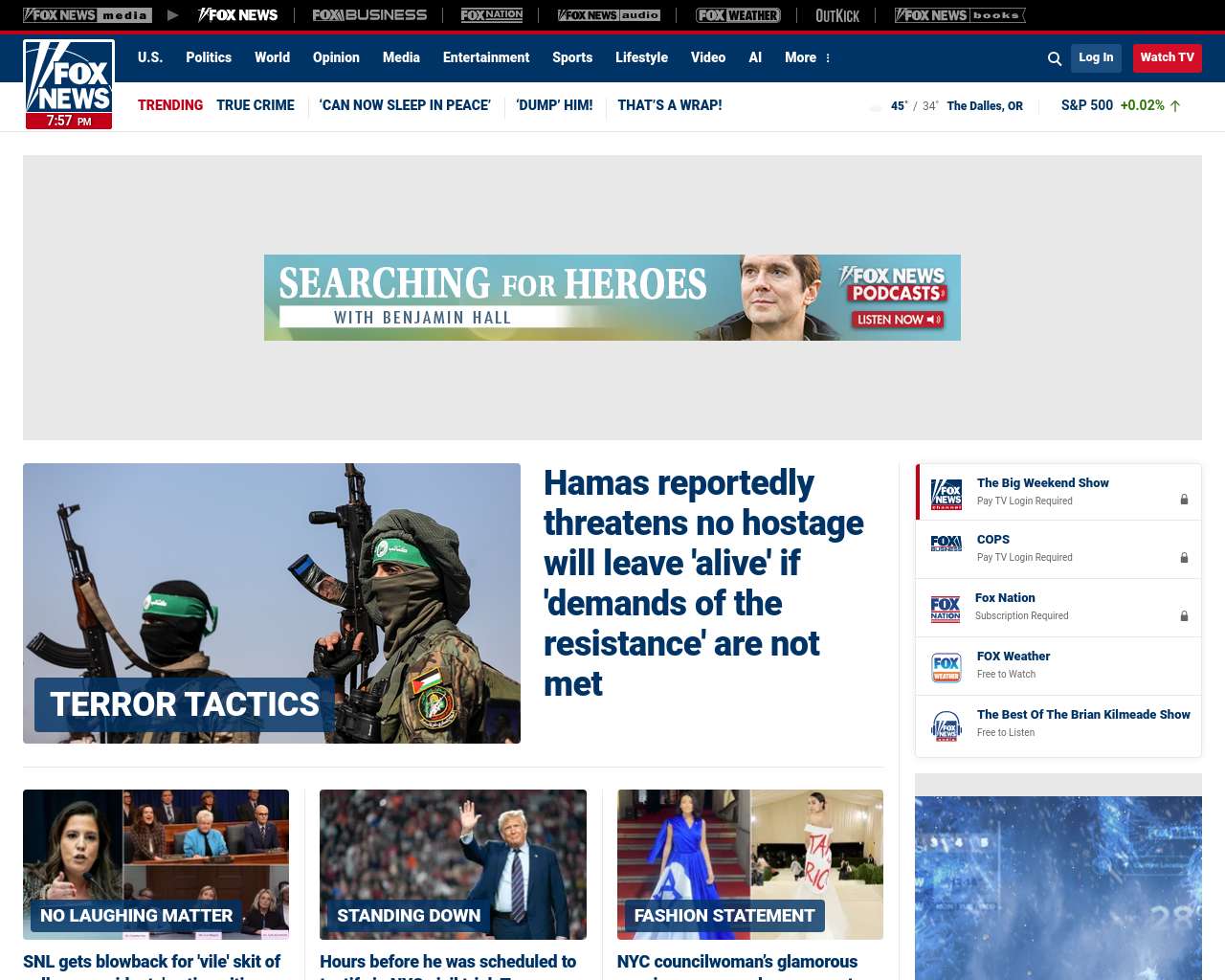Click the blue digital sidebar advertisement
This screenshot has height=980, width=1225.
(1058, 888)
